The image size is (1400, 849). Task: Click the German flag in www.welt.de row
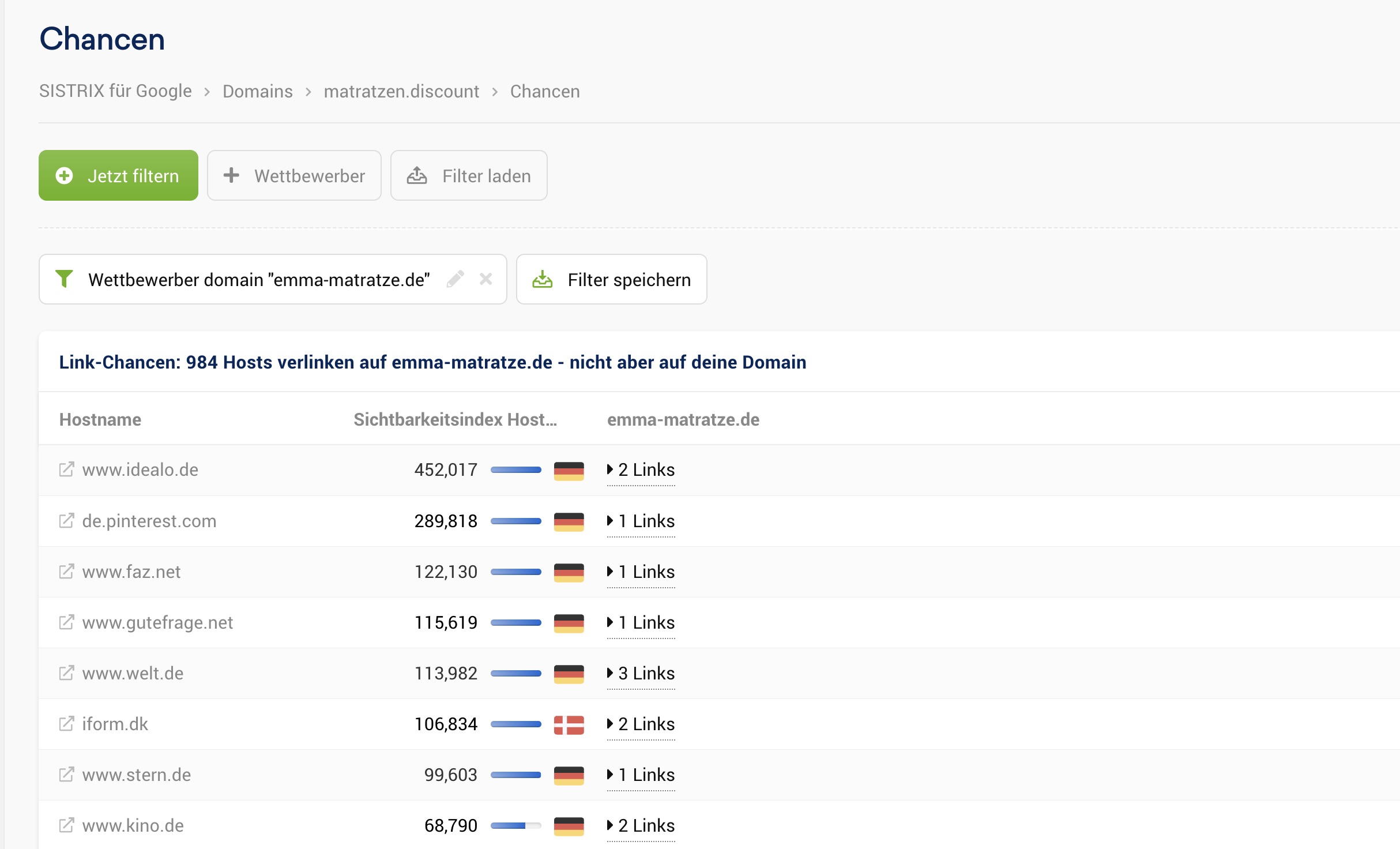tap(569, 674)
